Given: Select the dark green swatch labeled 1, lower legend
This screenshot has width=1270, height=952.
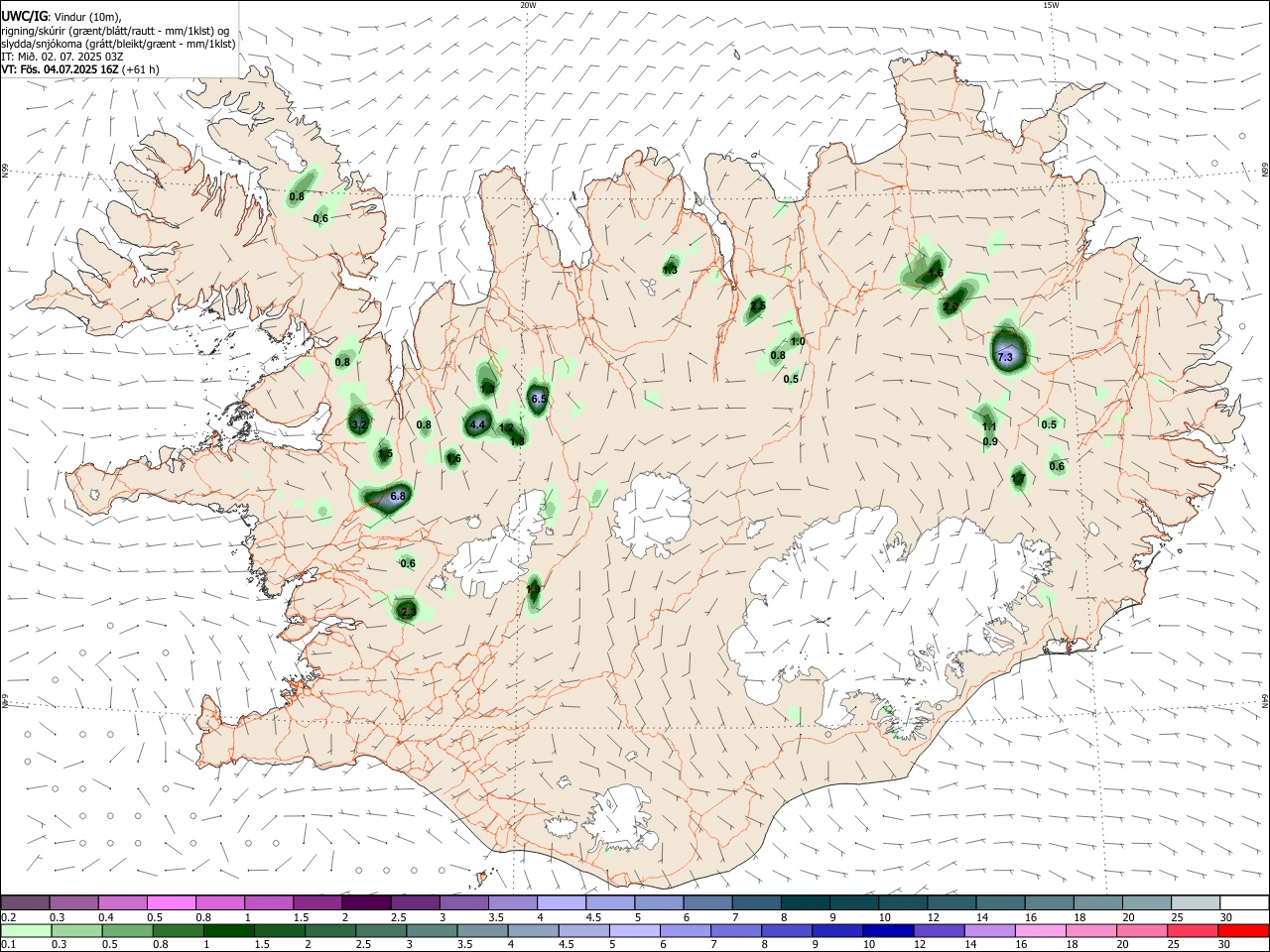Looking at the screenshot, I should pos(230,930).
